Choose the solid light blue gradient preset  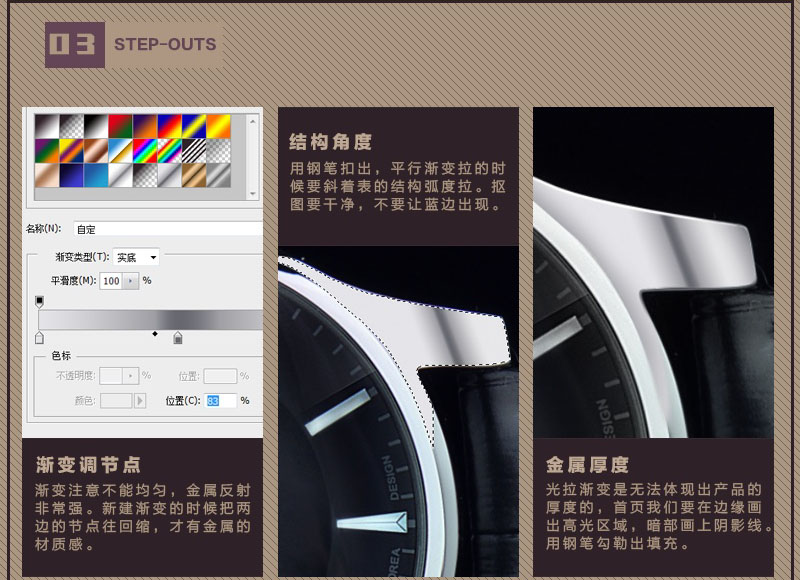coord(96,175)
